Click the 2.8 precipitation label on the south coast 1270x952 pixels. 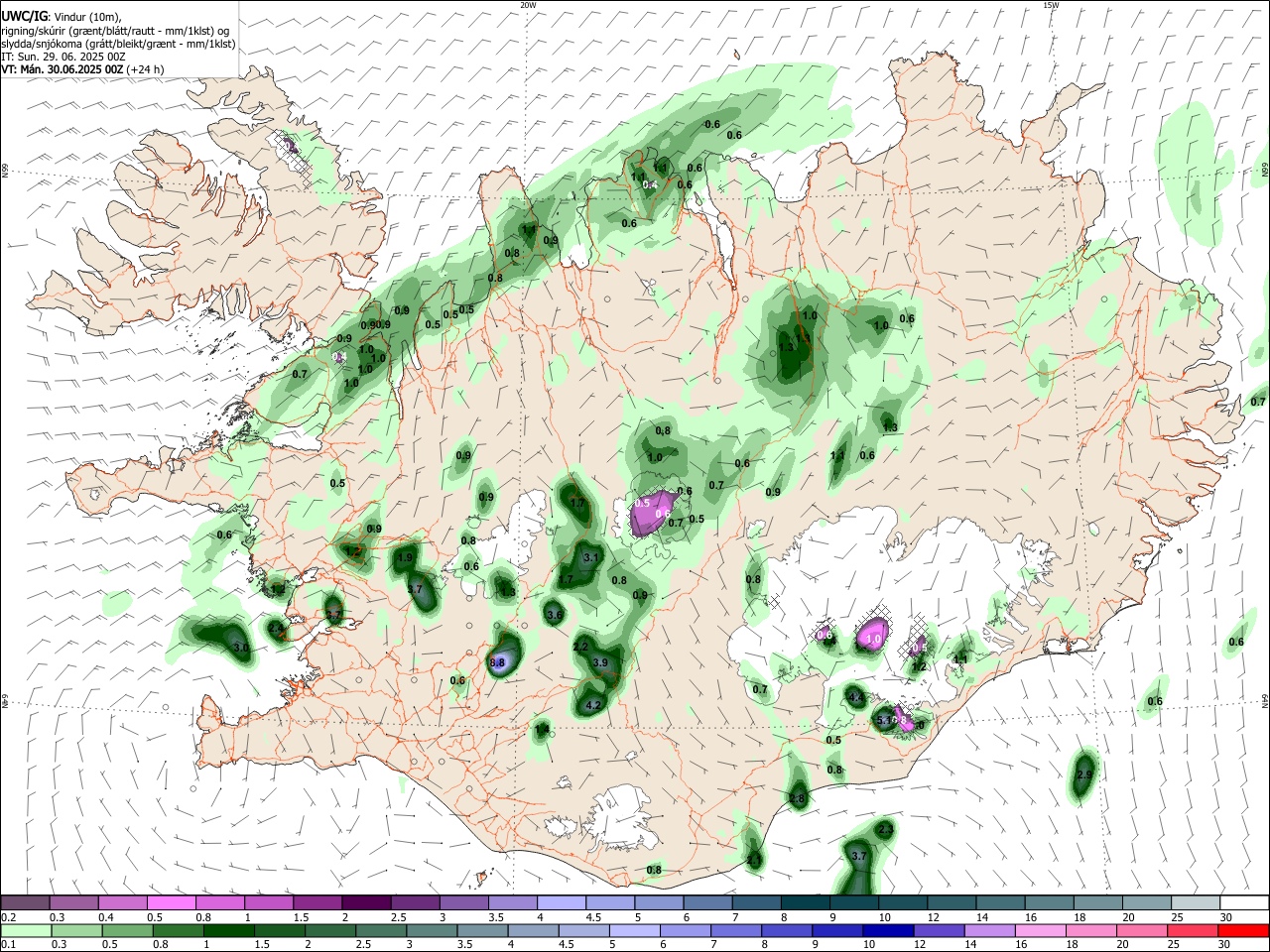point(798,798)
